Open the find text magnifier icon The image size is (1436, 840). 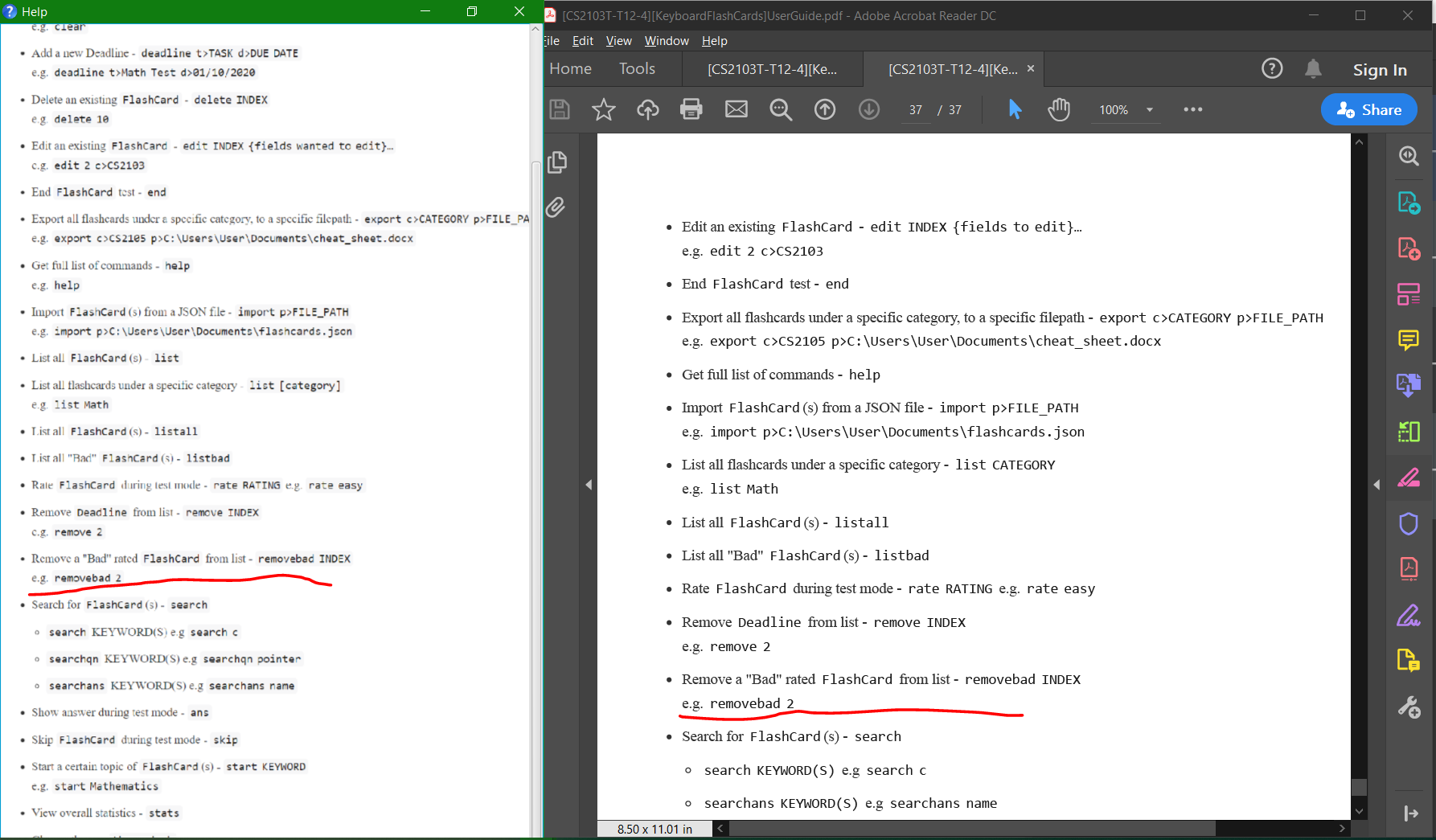(x=781, y=109)
